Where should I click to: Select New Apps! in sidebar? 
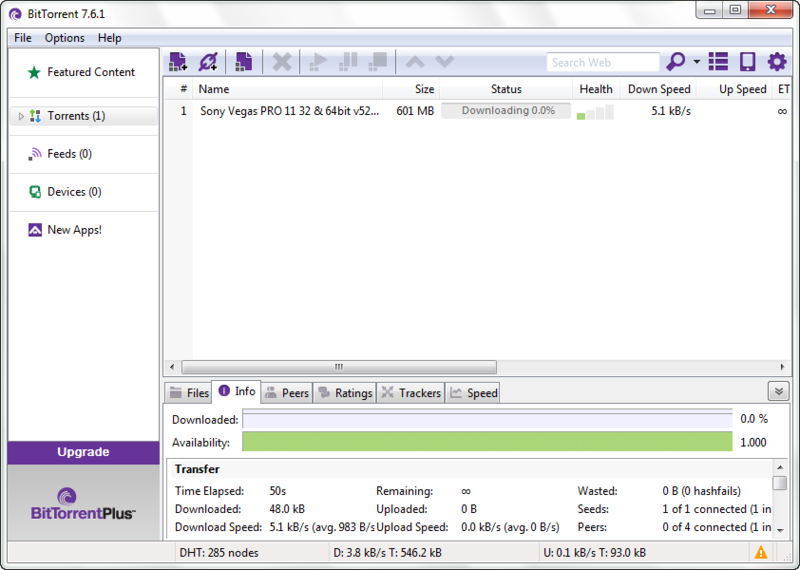tap(84, 230)
